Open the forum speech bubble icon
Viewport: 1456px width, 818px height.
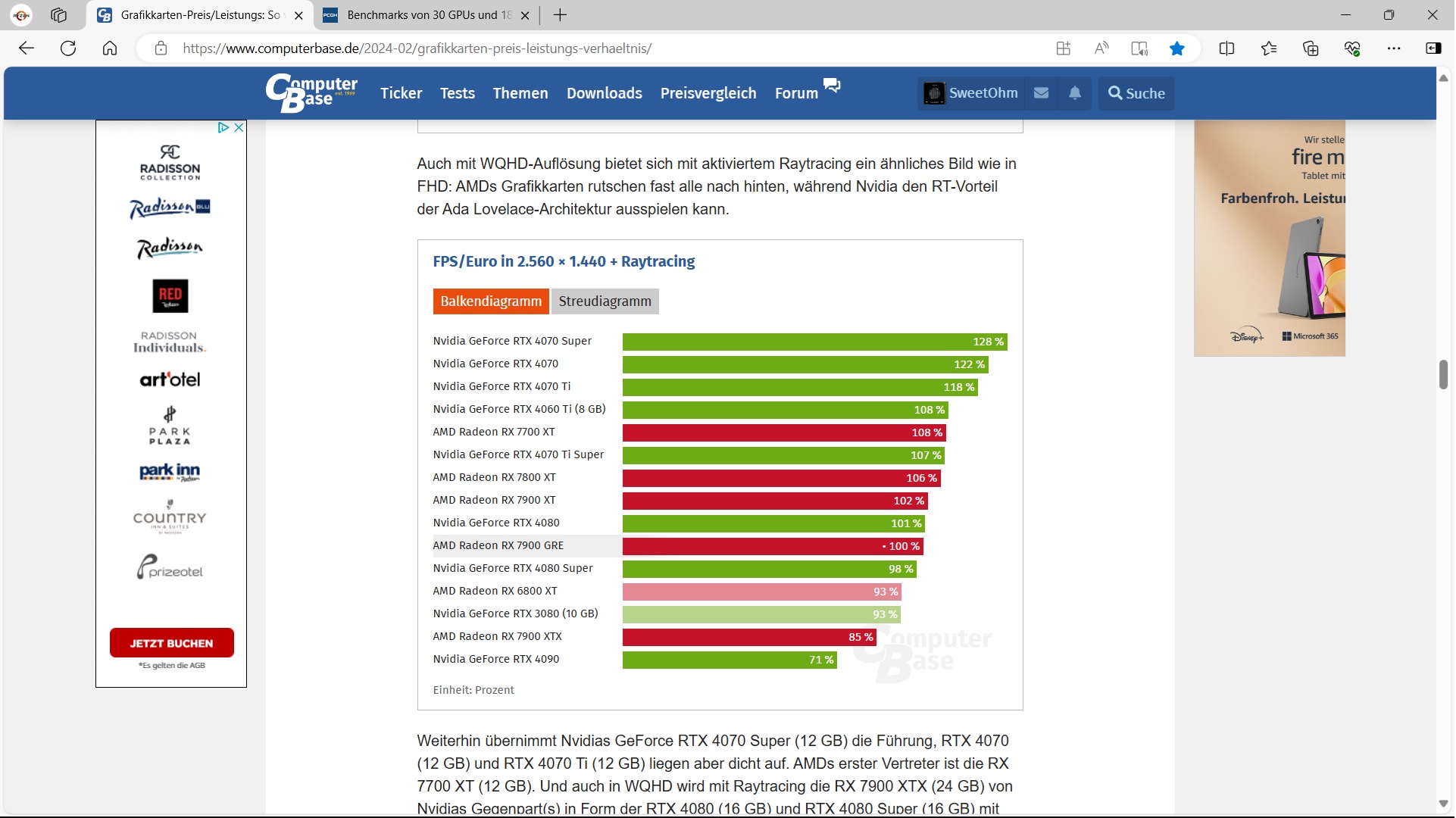coord(832,85)
